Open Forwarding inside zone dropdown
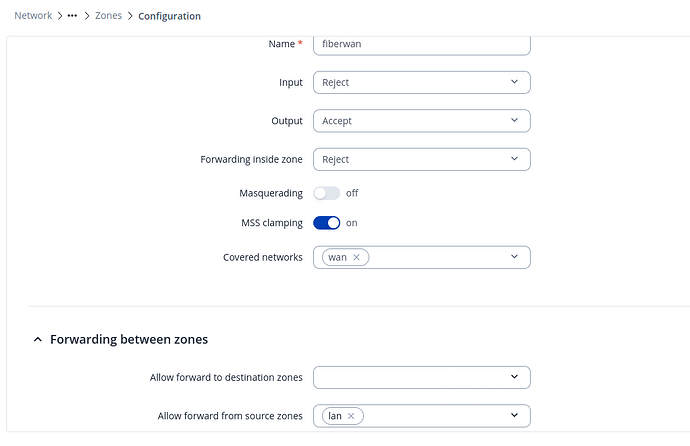Image resolution: width=690 pixels, height=446 pixels. [x=421, y=159]
